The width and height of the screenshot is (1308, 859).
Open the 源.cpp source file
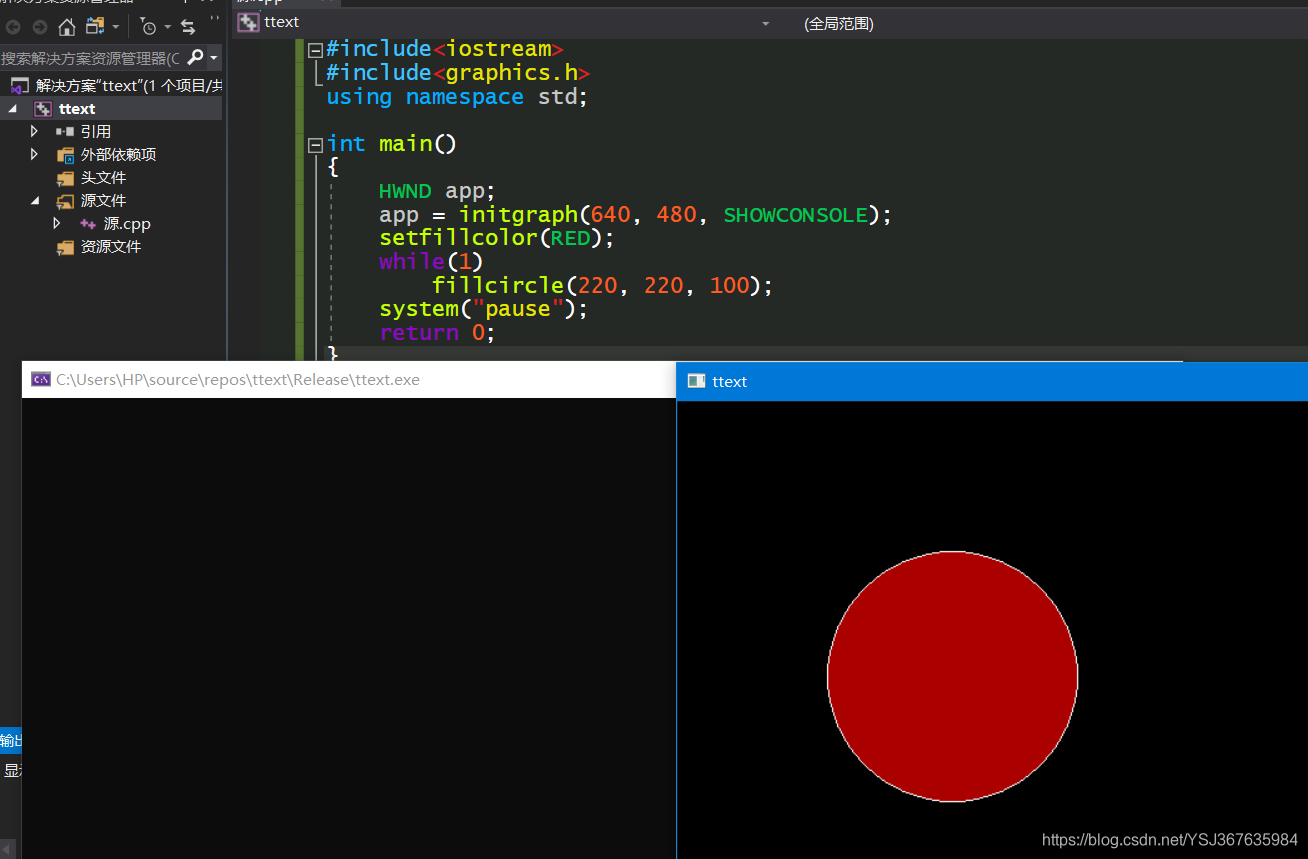click(127, 224)
